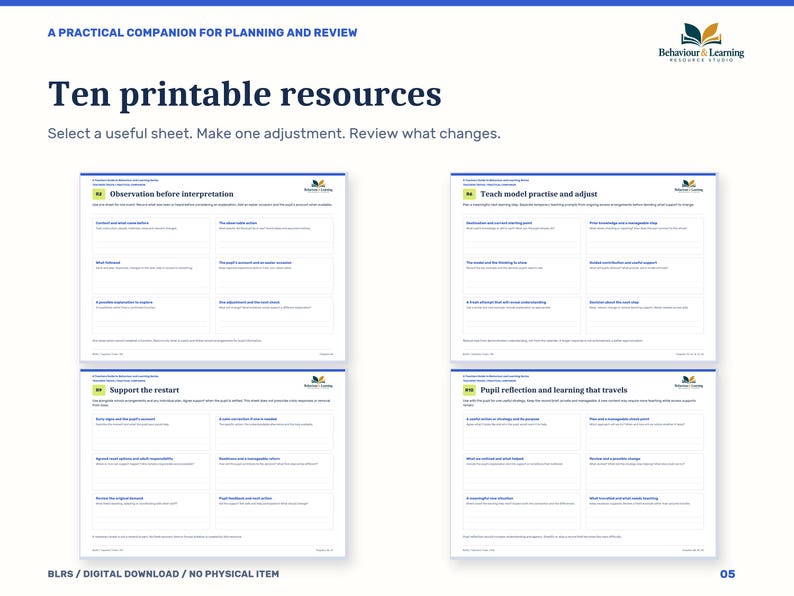
Task: Click the title 'Observation before interpretation'
Action: pos(172,194)
